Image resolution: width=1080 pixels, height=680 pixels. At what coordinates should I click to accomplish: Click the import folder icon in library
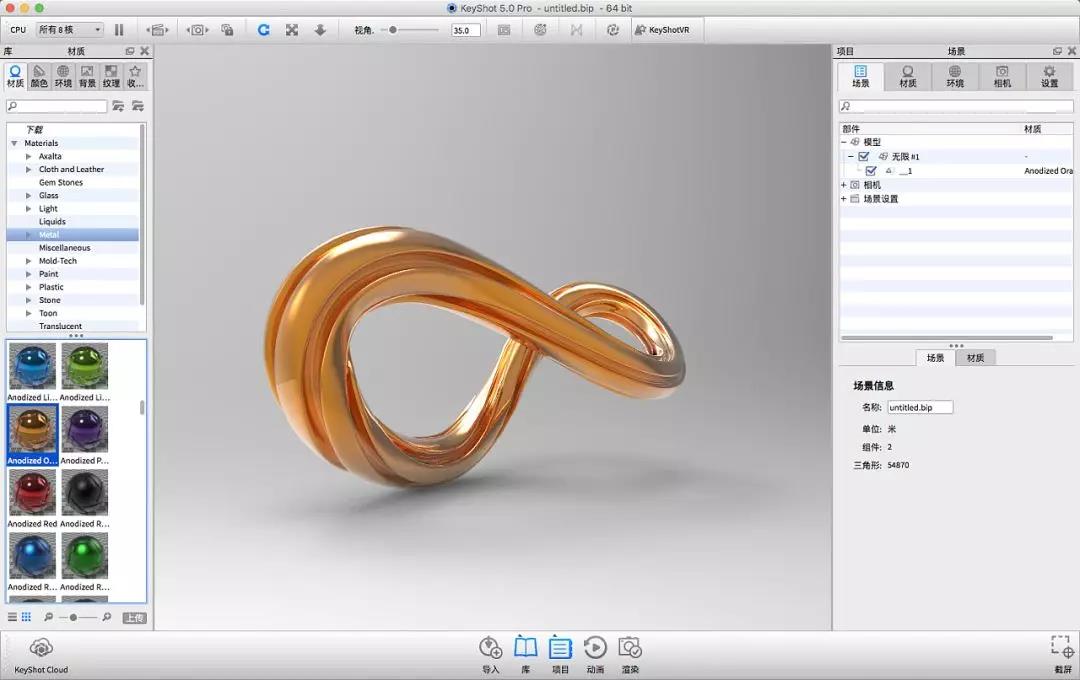pyautogui.click(x=138, y=106)
